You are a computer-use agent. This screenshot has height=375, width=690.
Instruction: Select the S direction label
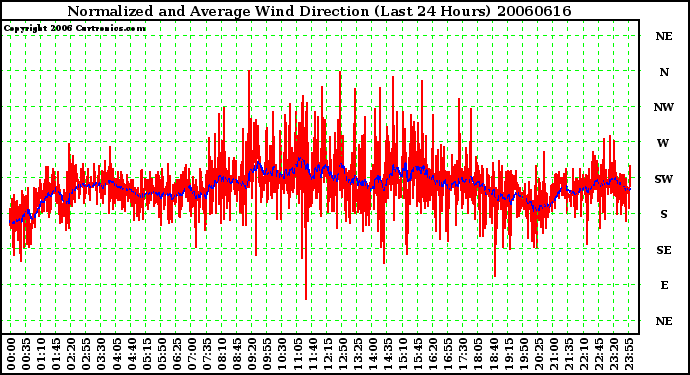(x=664, y=214)
